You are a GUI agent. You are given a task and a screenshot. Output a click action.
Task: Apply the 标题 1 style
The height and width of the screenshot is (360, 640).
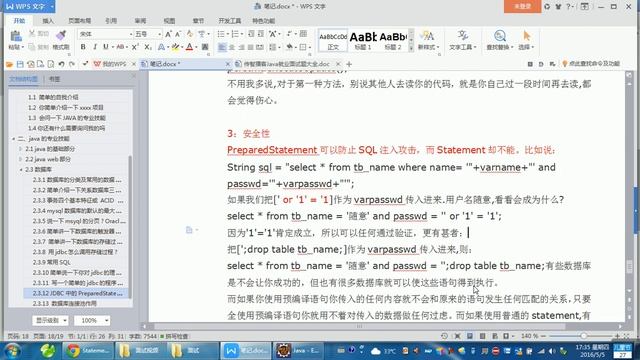363,40
